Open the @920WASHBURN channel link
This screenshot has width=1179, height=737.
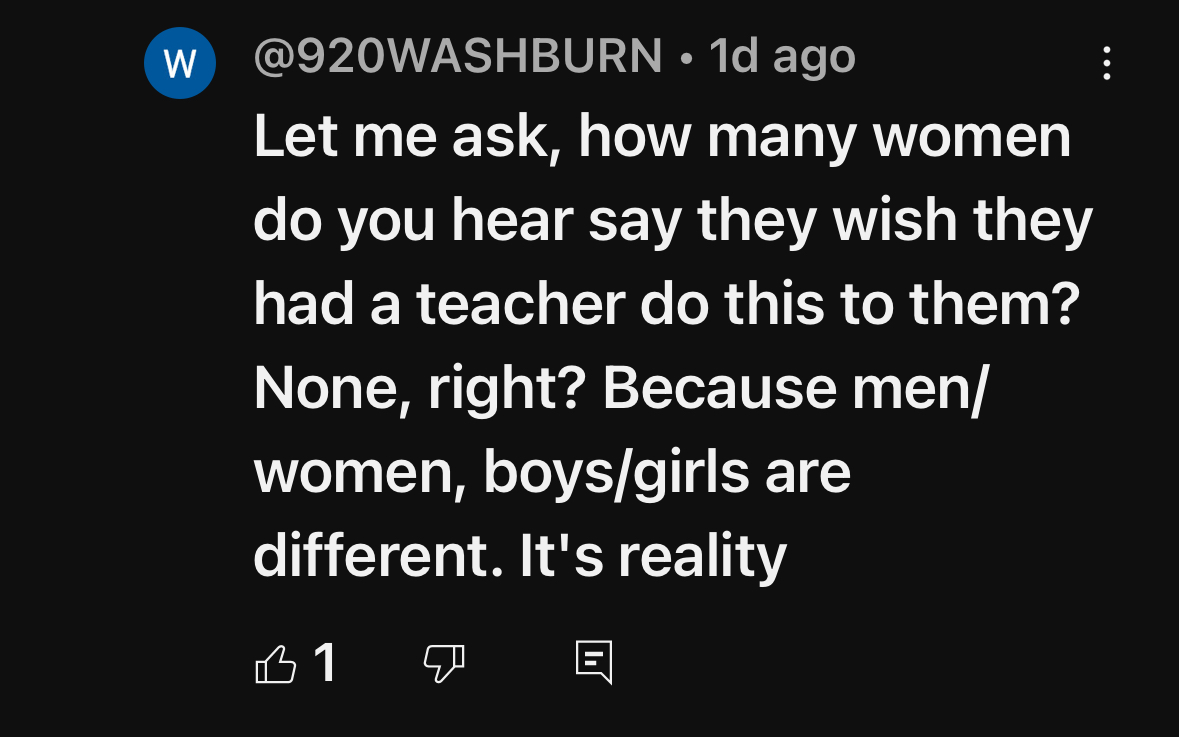pyautogui.click(x=458, y=56)
